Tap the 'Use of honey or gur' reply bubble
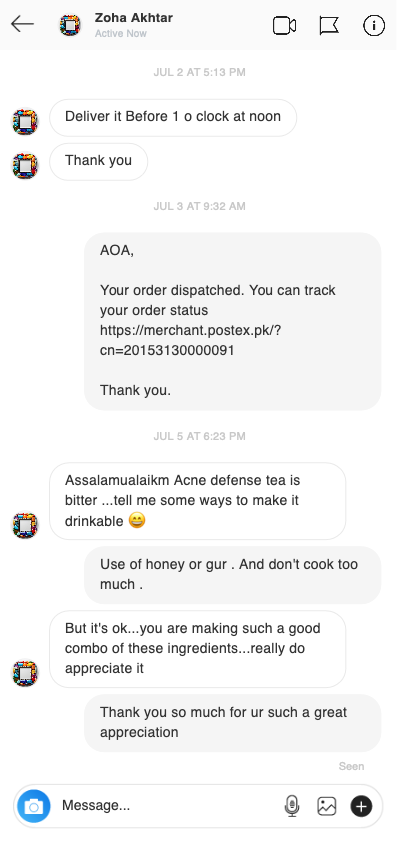Image resolution: width=397 pixels, height=842 pixels. pyautogui.click(x=233, y=575)
